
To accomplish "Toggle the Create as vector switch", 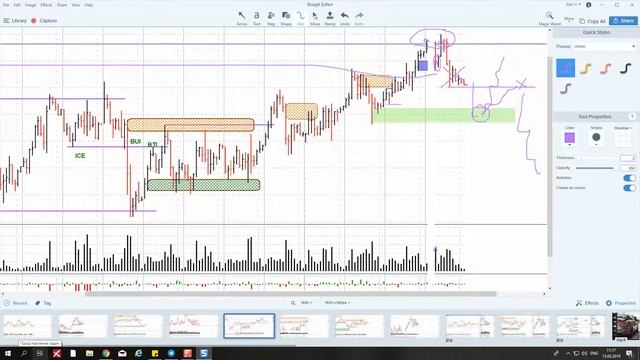I will tap(629, 188).
